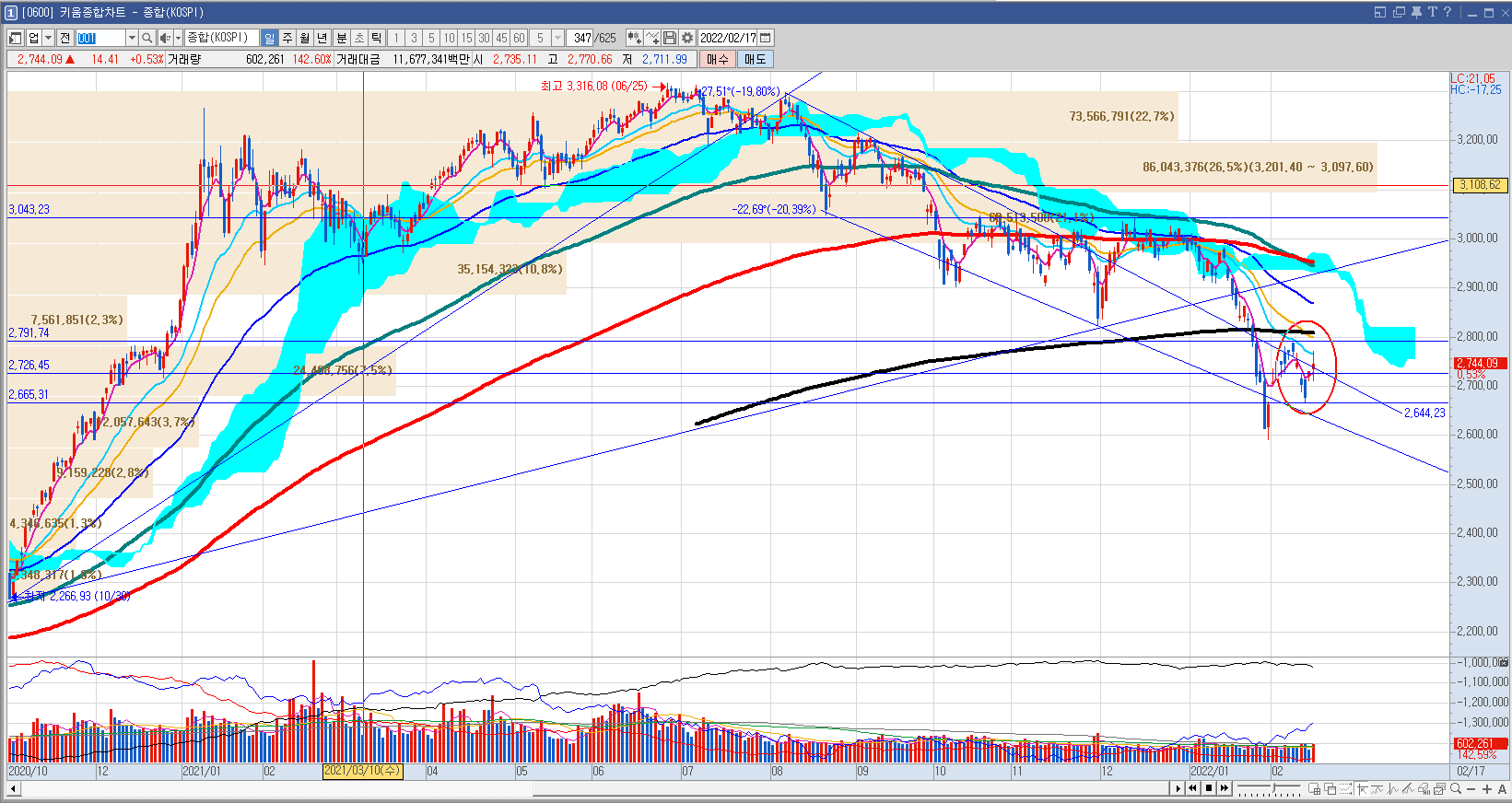The image size is (1512, 803).
Task: Expand the code history dropdown arrow
Action: (132, 38)
